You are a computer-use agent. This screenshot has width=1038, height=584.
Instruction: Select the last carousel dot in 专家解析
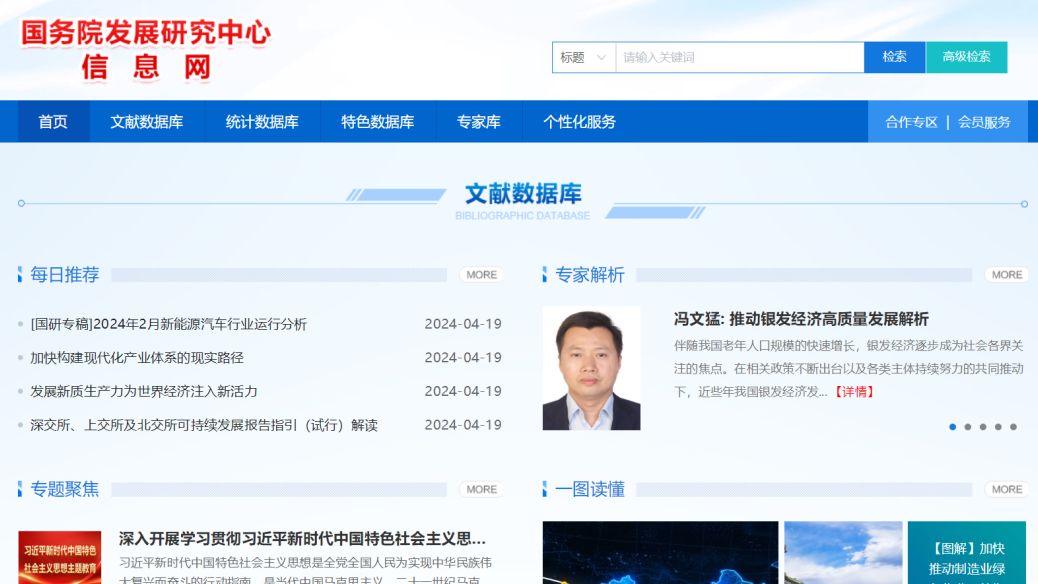(x=1013, y=427)
